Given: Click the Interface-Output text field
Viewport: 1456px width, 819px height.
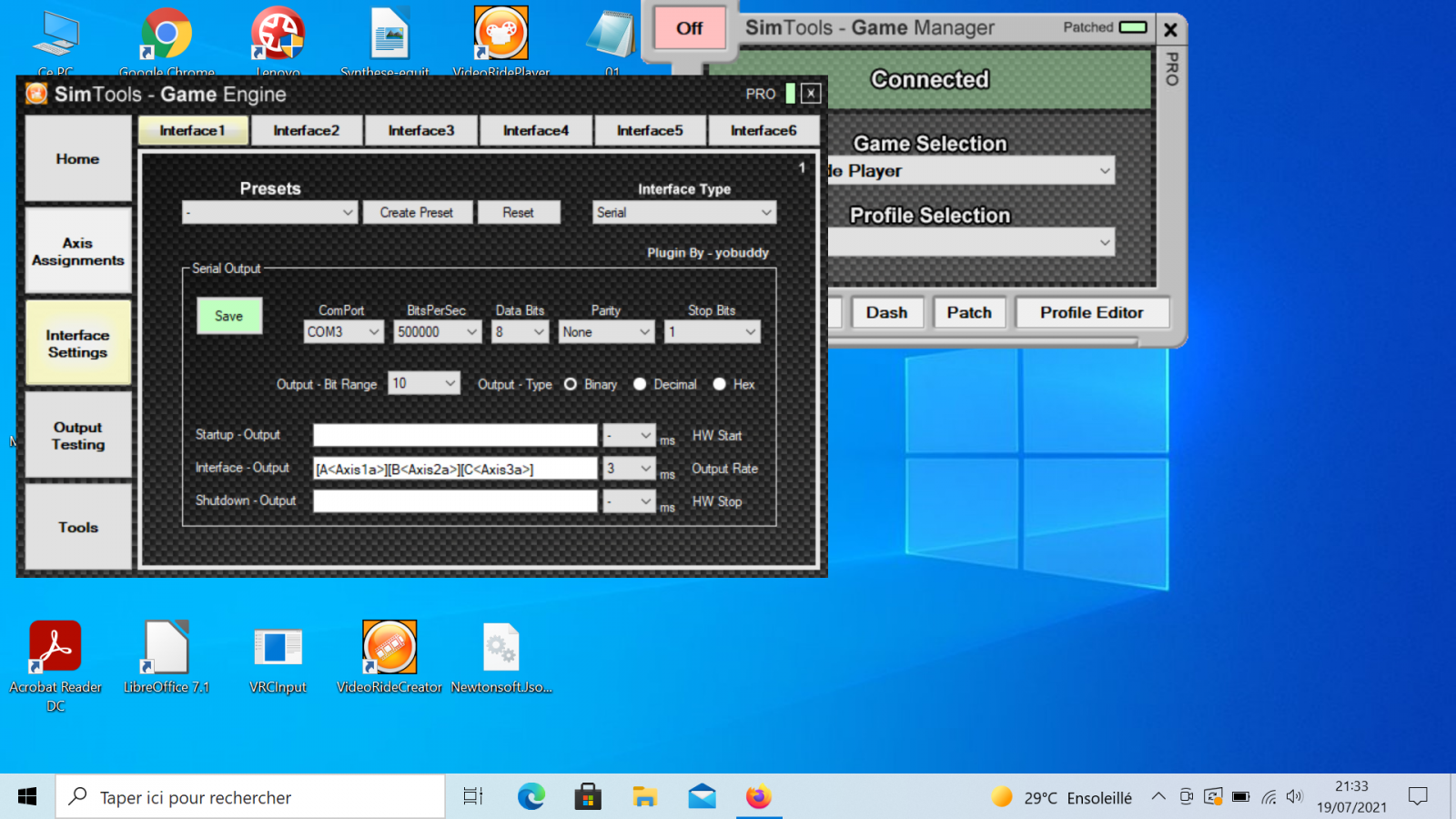Looking at the screenshot, I should point(455,469).
